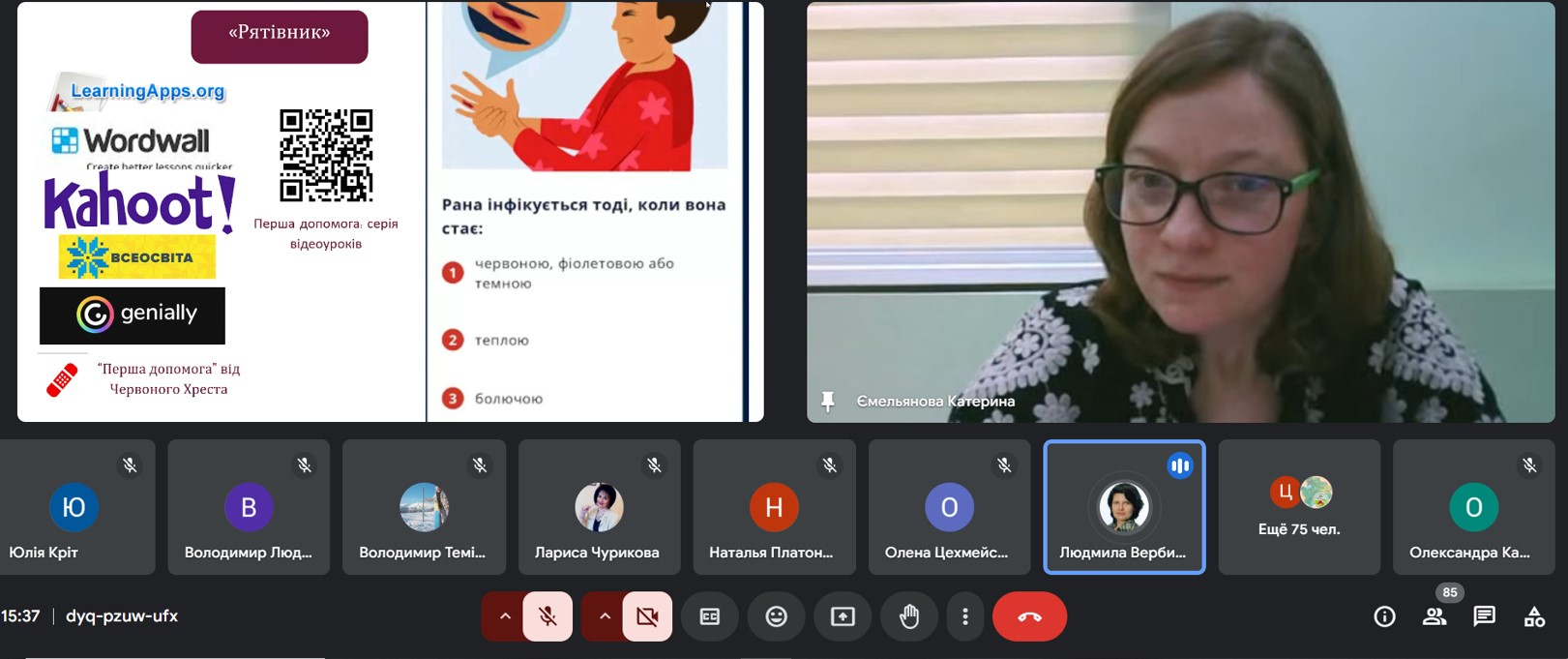Expand video settings arrow beside camera
This screenshot has height=659, width=1568.
[605, 616]
